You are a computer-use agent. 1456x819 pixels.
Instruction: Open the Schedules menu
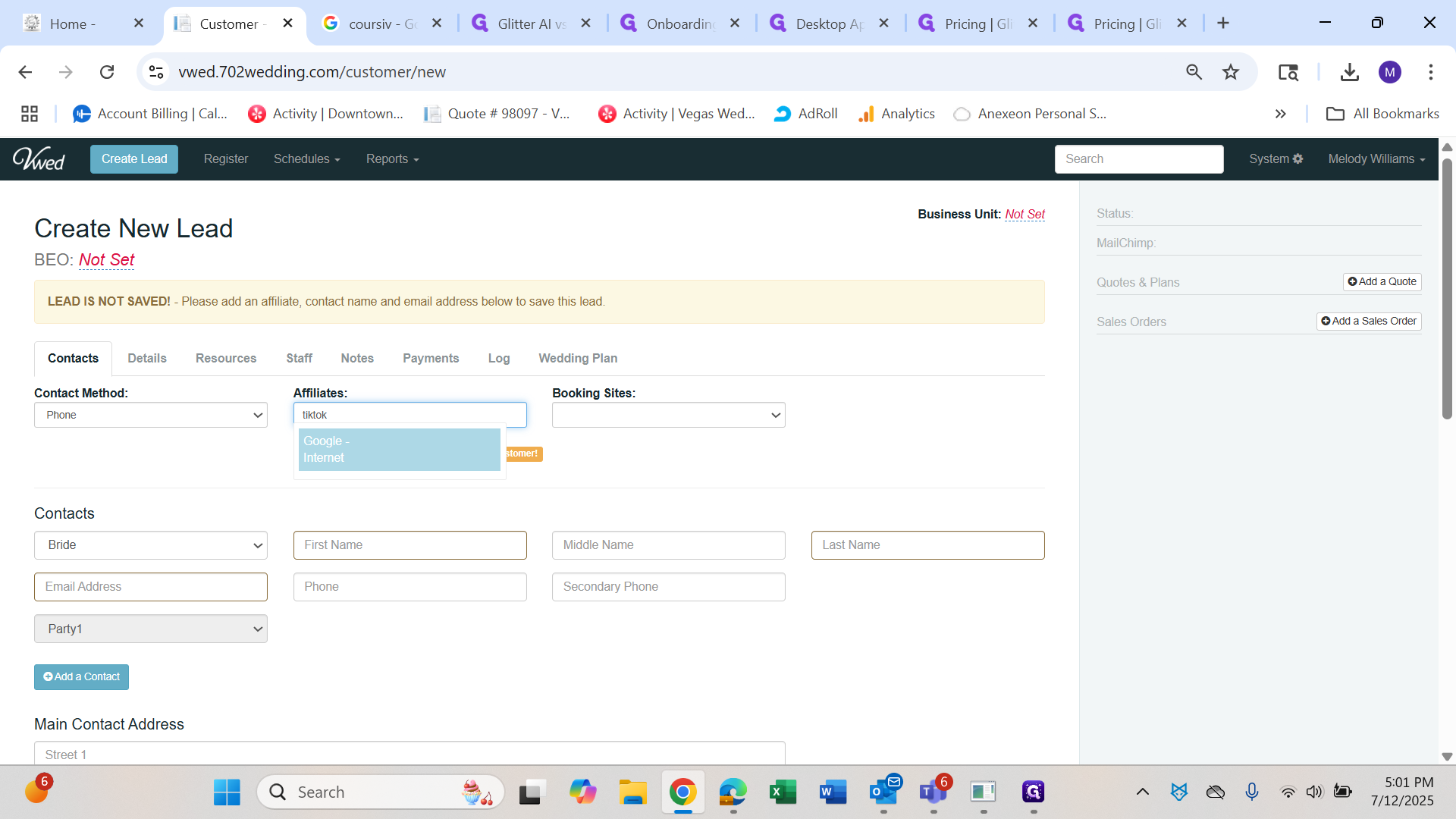tap(306, 159)
